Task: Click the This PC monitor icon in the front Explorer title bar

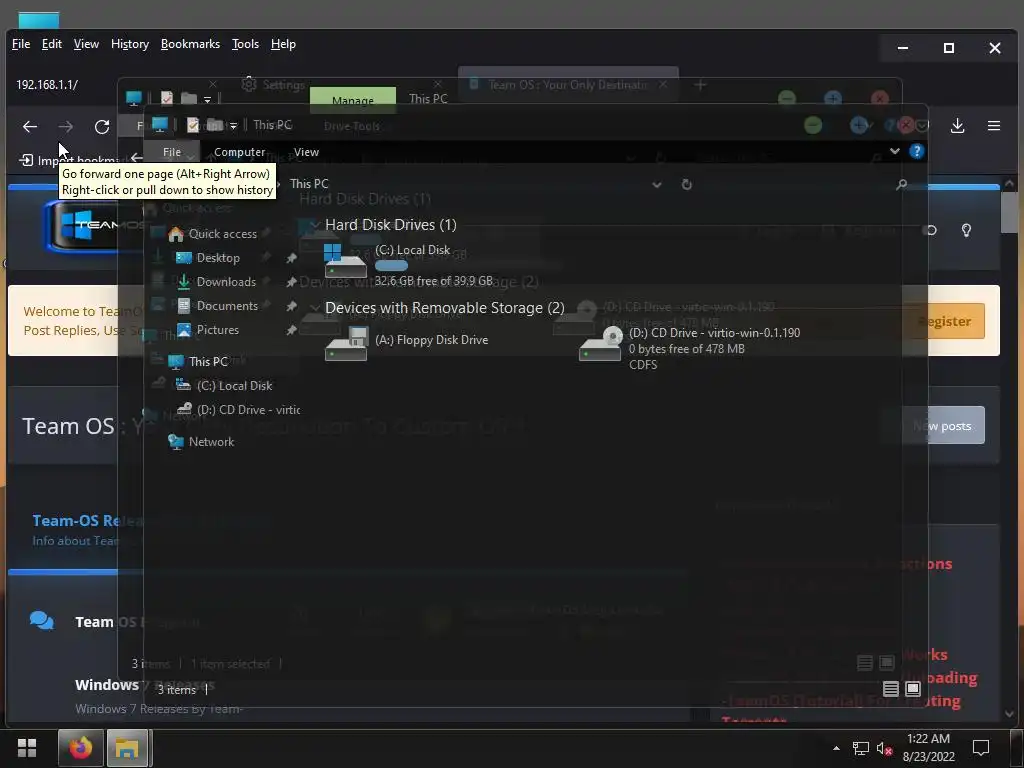Action: [x=159, y=124]
